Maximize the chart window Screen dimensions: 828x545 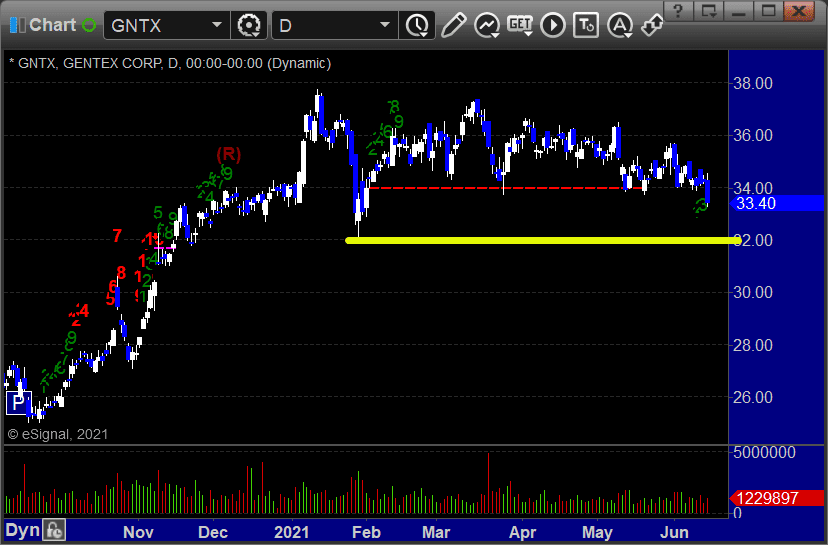[769, 10]
